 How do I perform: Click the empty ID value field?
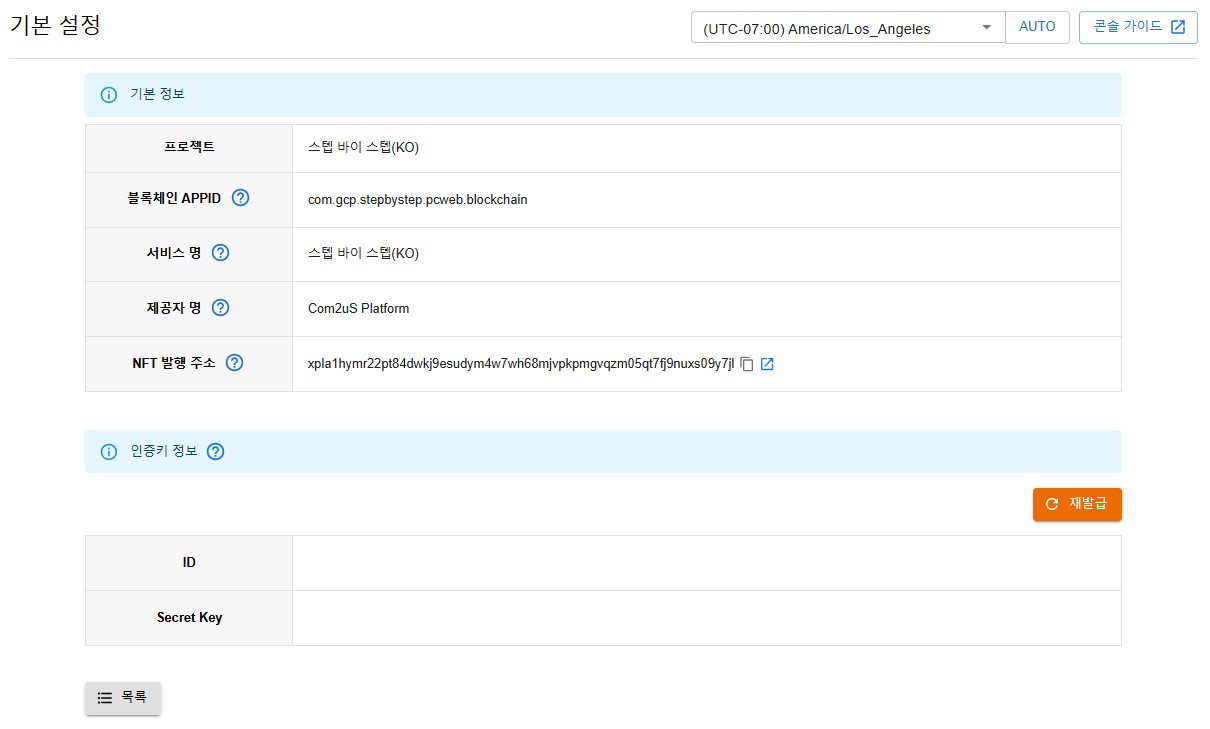click(x=706, y=563)
